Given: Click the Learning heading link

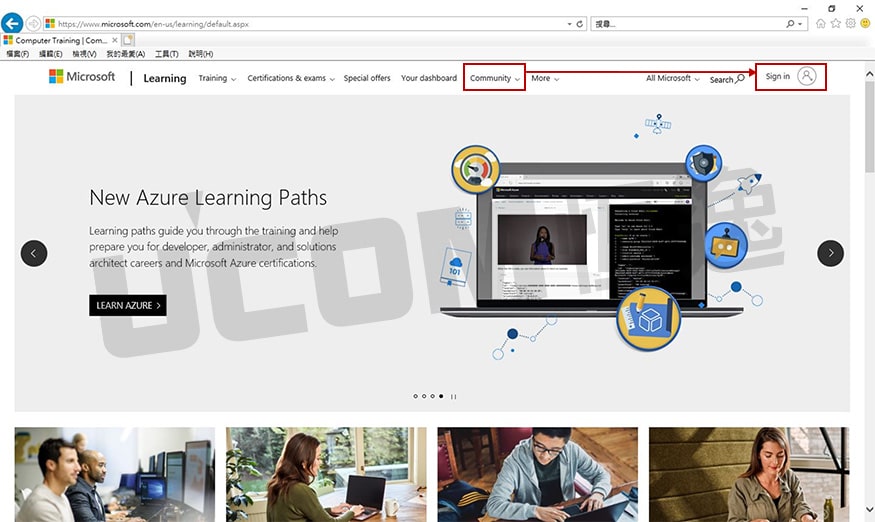Looking at the screenshot, I should (165, 78).
